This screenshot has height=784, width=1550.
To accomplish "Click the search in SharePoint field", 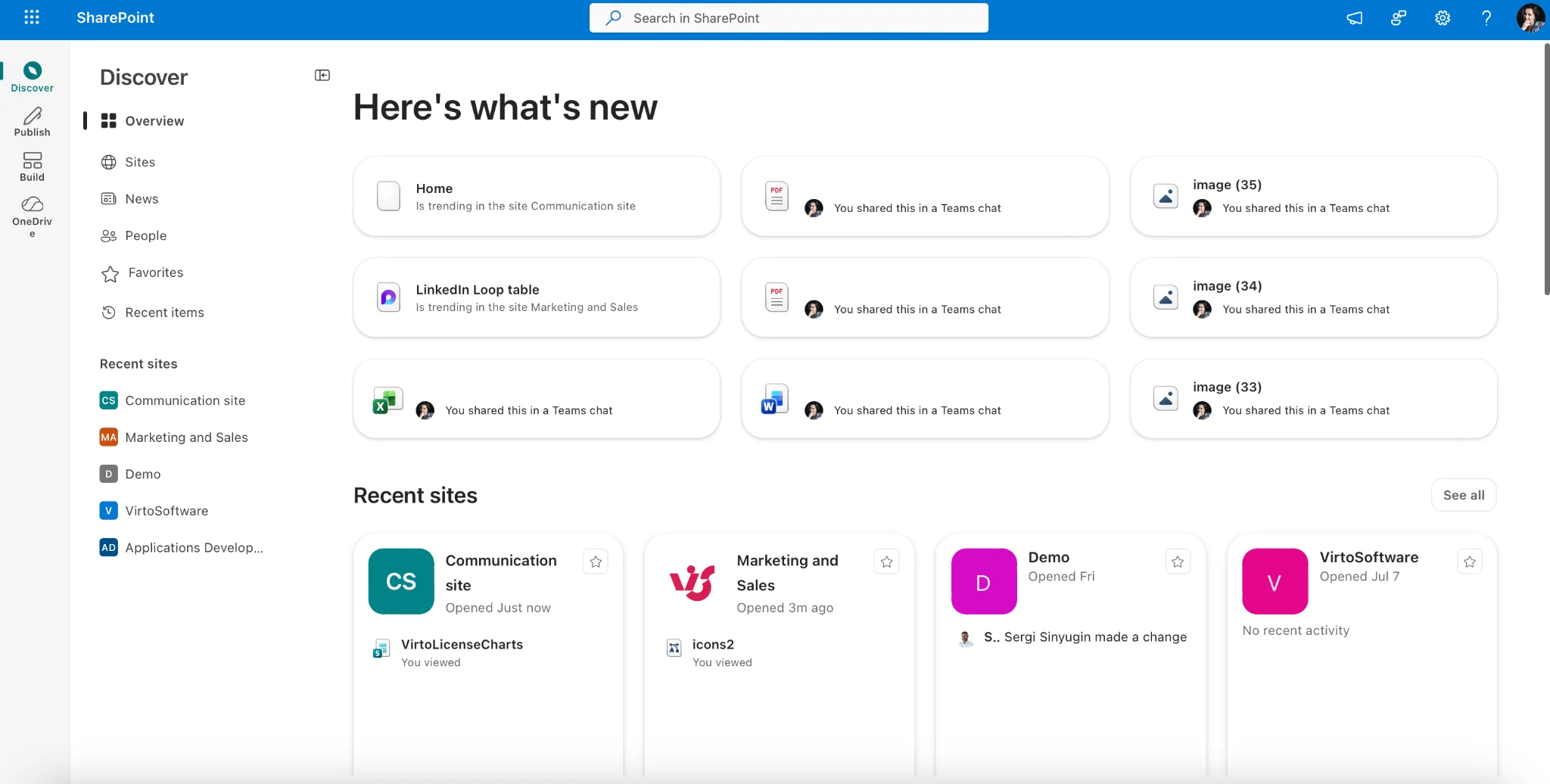I will 789,18.
